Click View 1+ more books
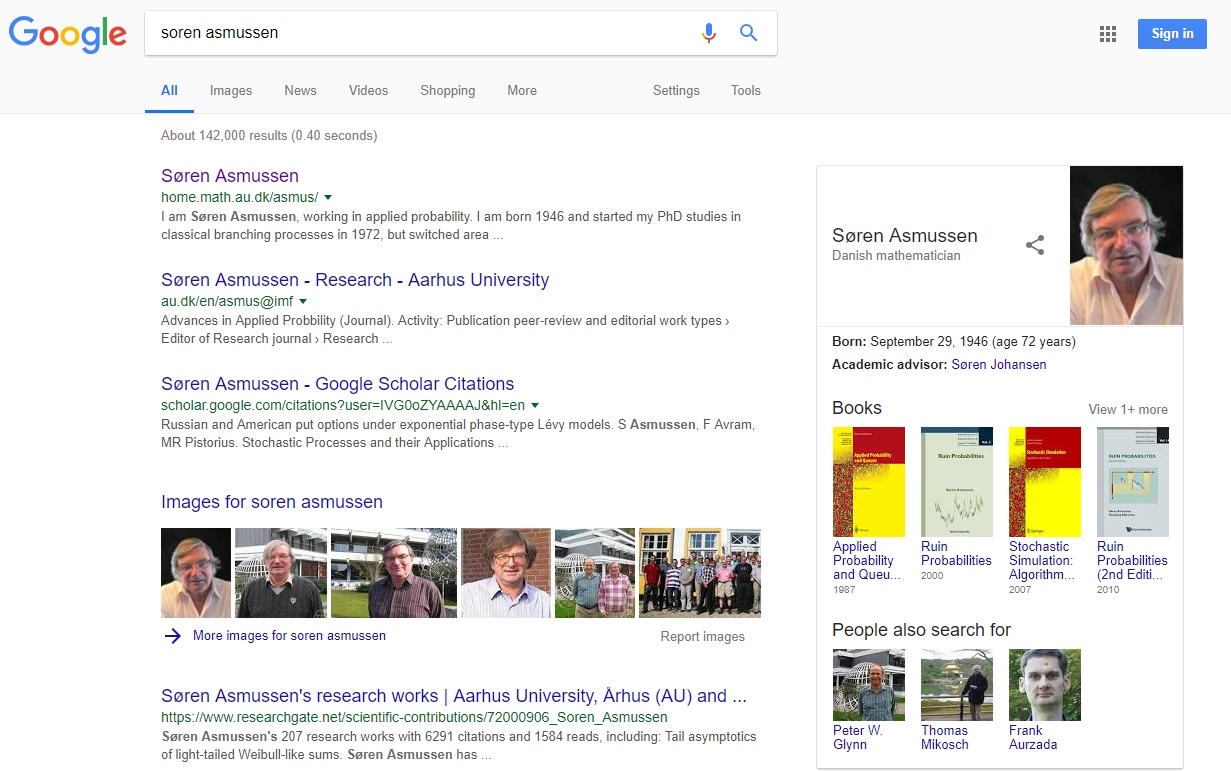 1128,410
